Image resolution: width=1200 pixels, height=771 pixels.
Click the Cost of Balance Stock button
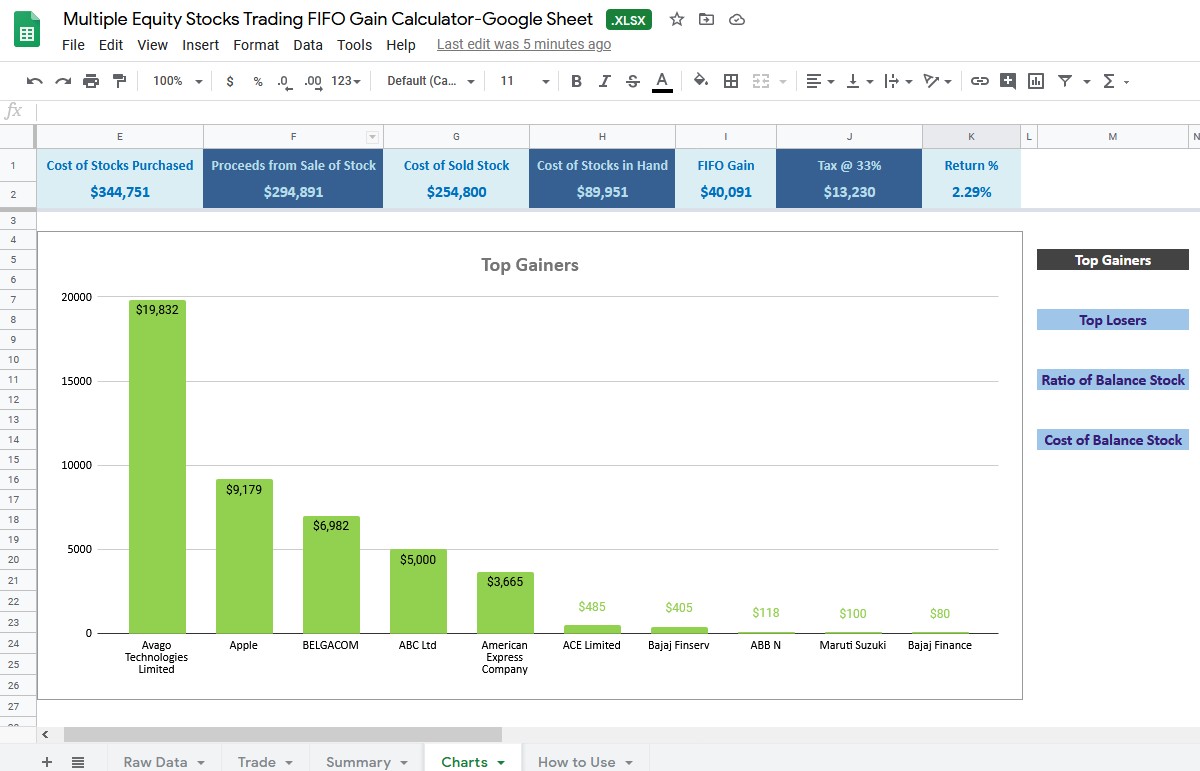pos(1113,440)
